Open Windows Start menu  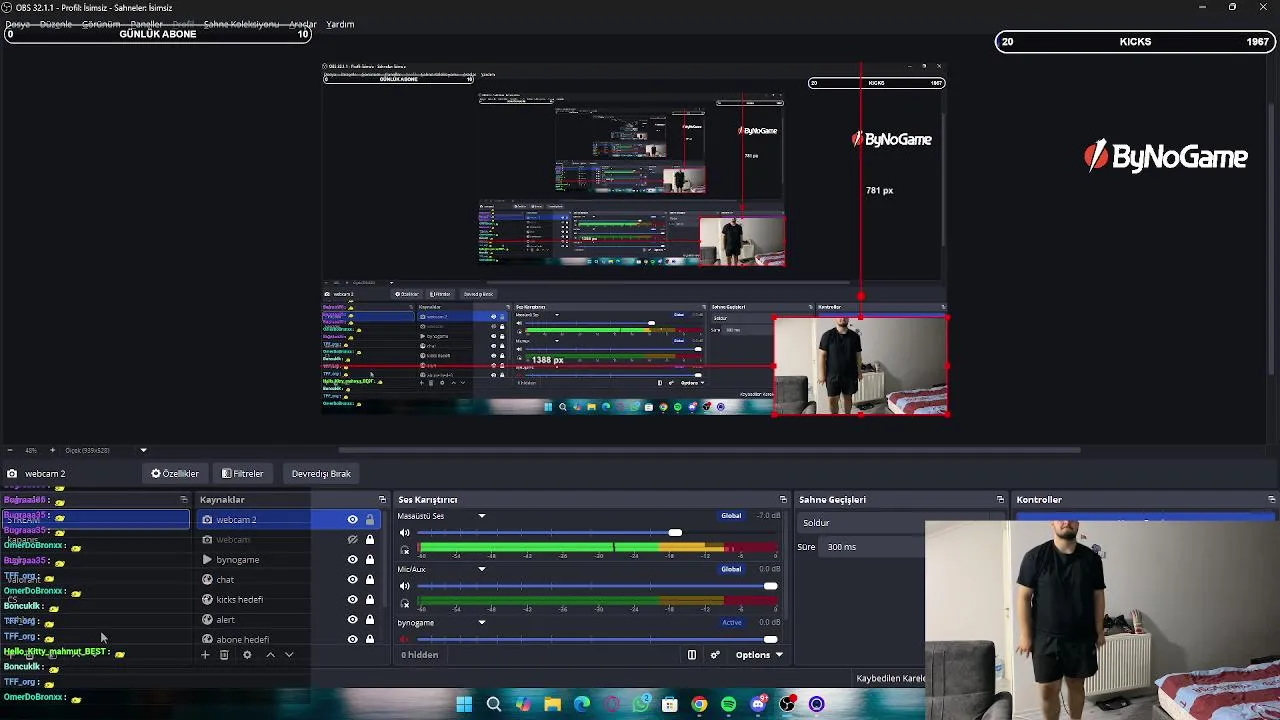click(x=464, y=704)
